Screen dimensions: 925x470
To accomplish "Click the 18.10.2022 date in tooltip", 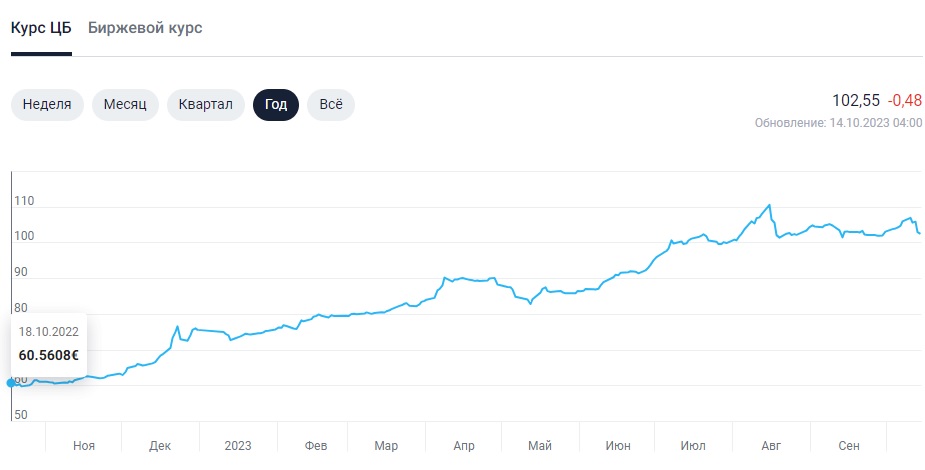I will point(48,331).
